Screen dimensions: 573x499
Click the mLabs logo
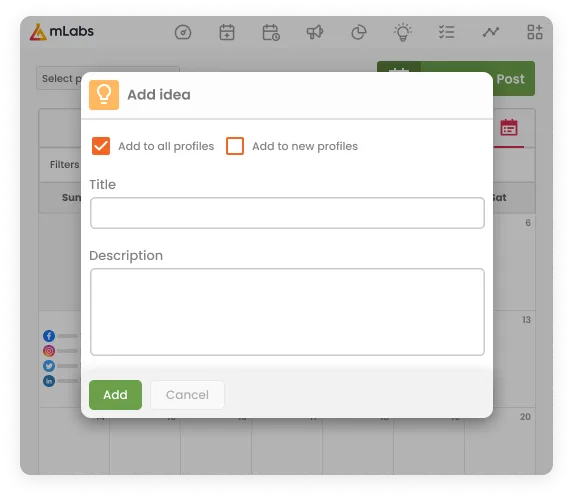pos(62,32)
